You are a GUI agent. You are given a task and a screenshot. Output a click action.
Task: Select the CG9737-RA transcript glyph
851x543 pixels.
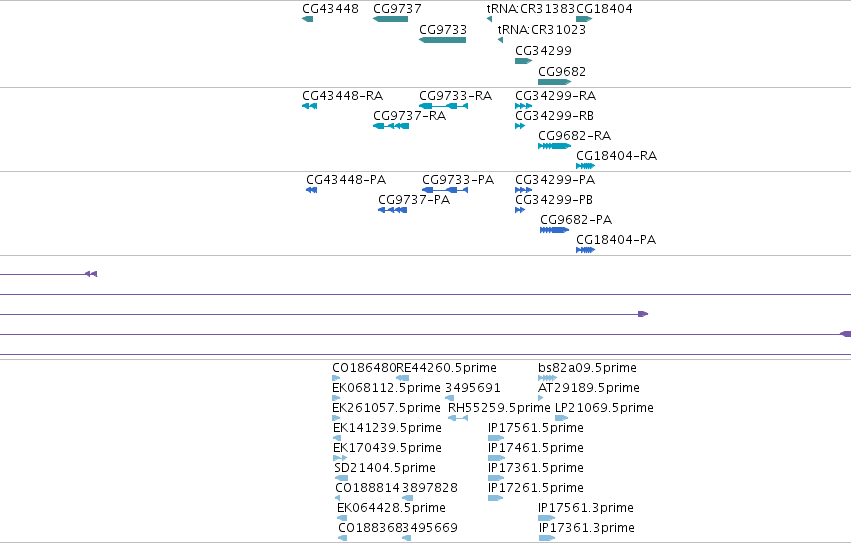[x=391, y=126]
